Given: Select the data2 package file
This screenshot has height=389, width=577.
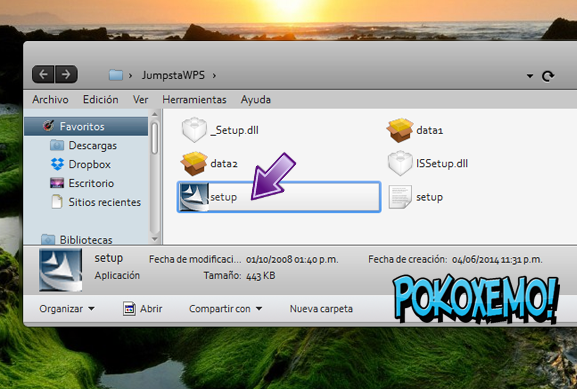Looking at the screenshot, I should point(209,163).
